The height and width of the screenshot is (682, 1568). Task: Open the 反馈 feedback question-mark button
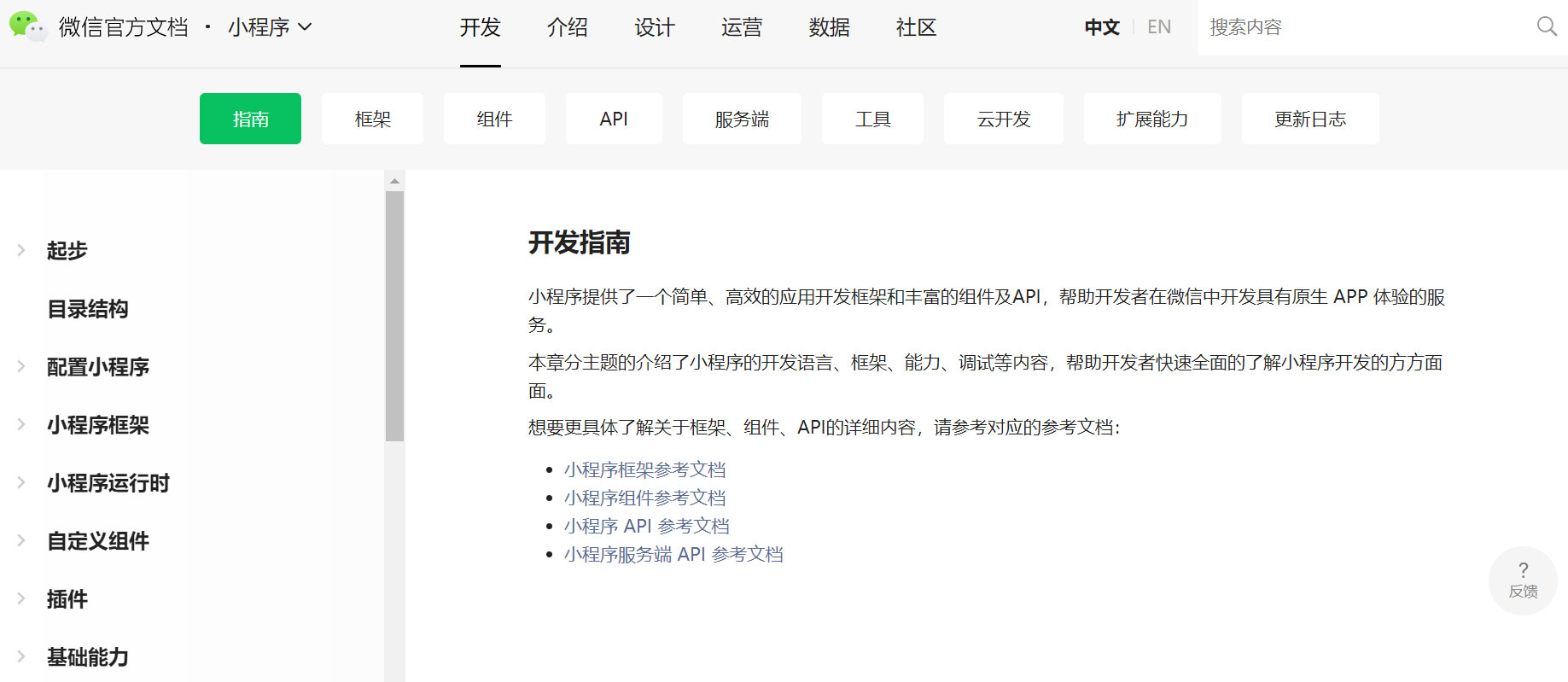[x=1523, y=580]
